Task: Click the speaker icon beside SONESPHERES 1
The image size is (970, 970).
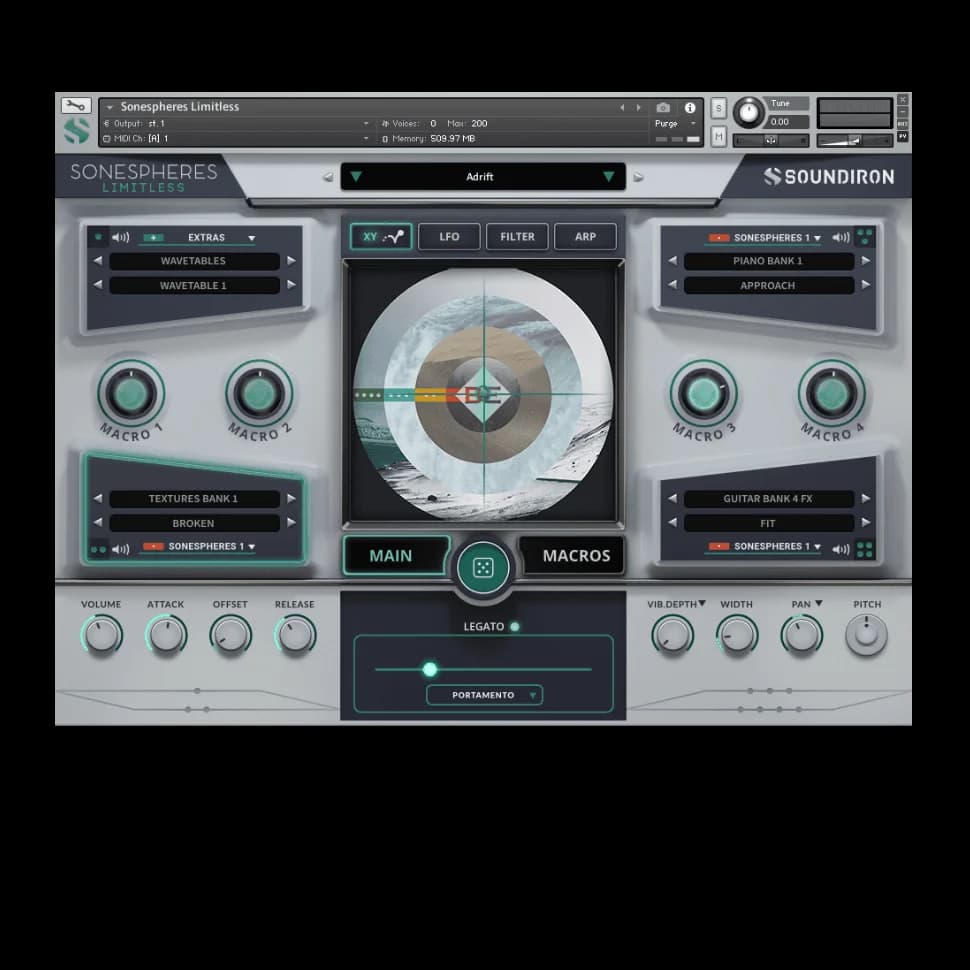Action: pyautogui.click(x=843, y=237)
